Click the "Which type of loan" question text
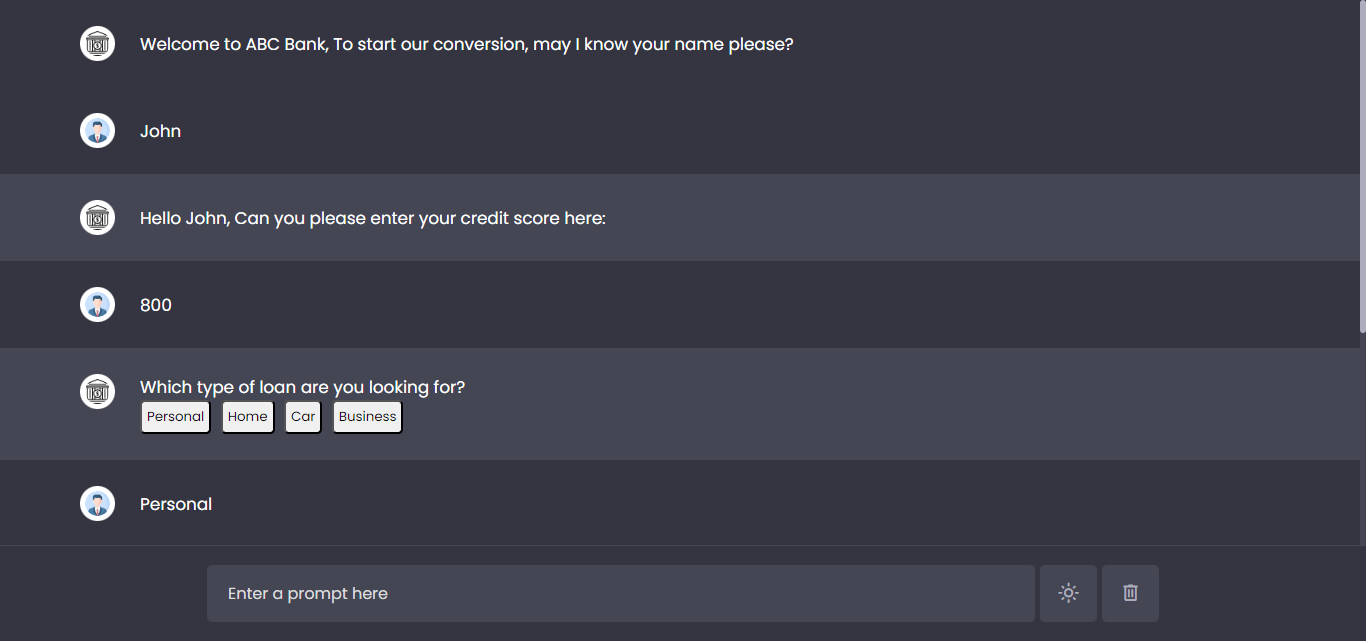 tap(302, 387)
